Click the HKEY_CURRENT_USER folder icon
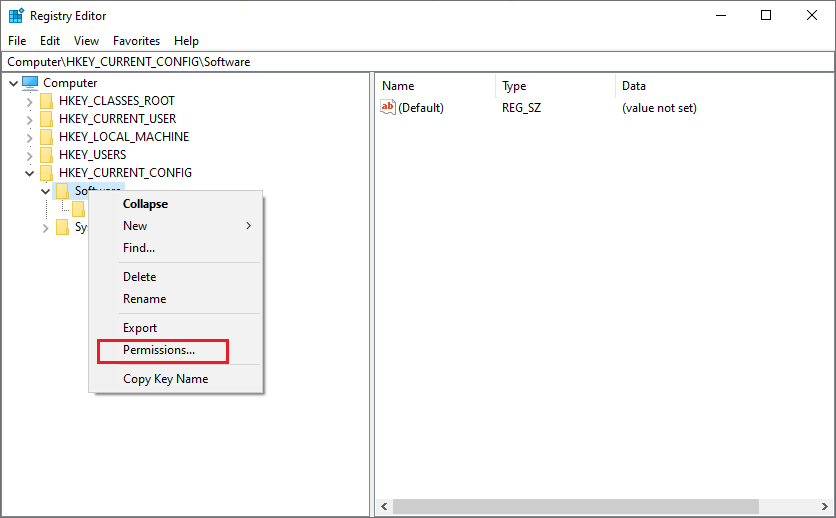This screenshot has width=836, height=518. 46,119
